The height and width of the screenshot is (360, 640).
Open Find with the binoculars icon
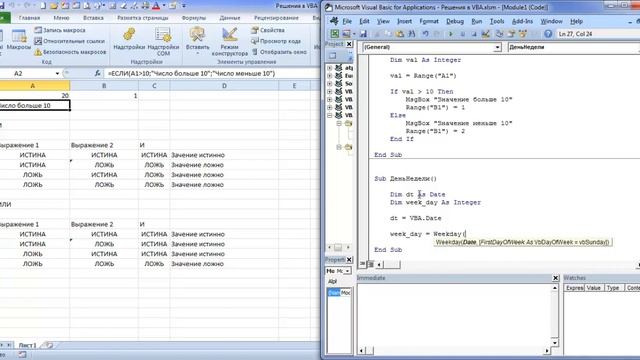(411, 34)
